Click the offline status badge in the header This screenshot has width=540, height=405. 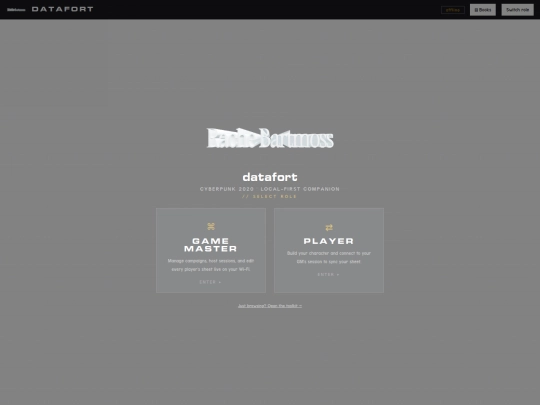click(453, 10)
